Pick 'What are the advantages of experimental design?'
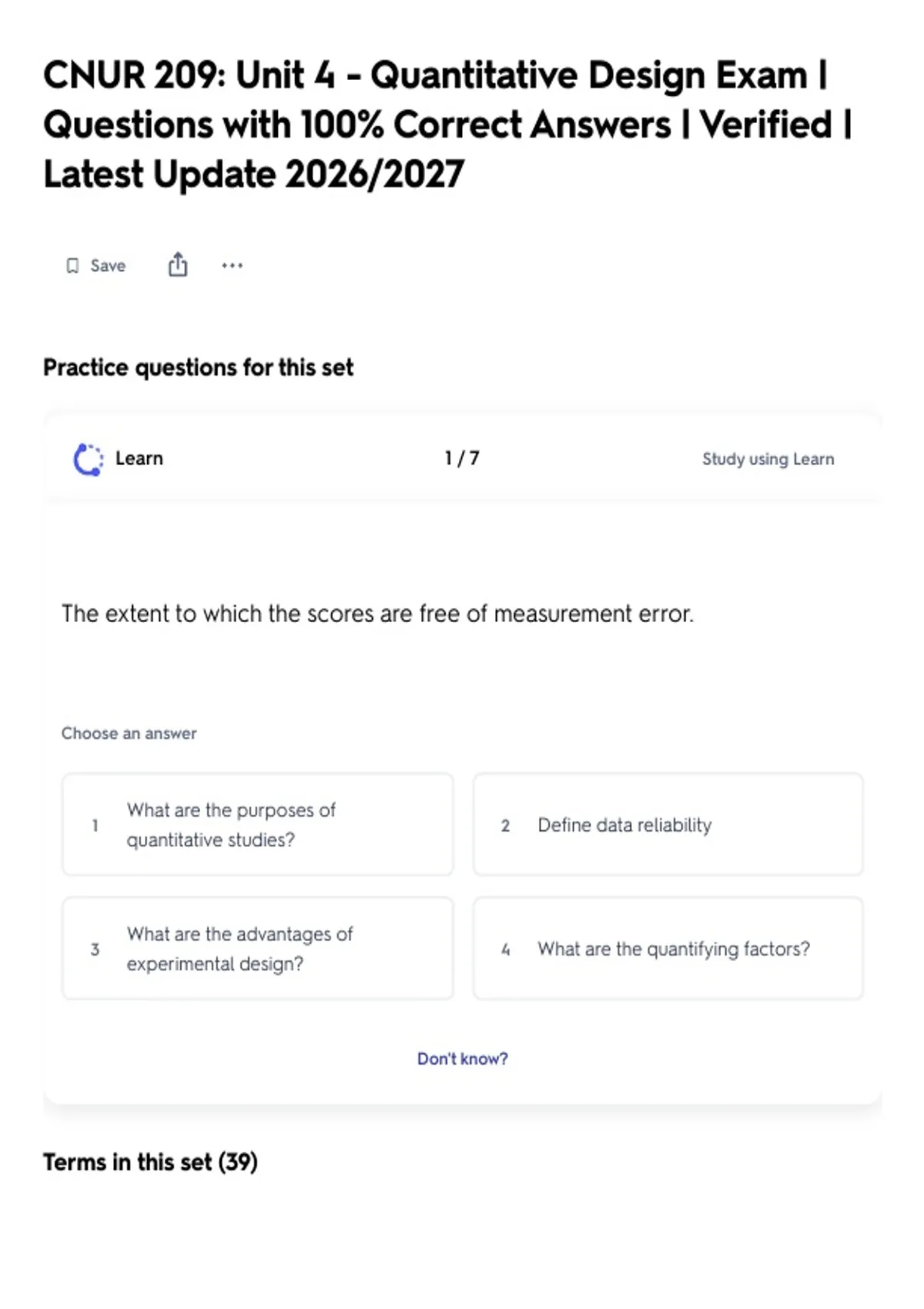Viewport: 924px width, 1309px height. coord(258,949)
